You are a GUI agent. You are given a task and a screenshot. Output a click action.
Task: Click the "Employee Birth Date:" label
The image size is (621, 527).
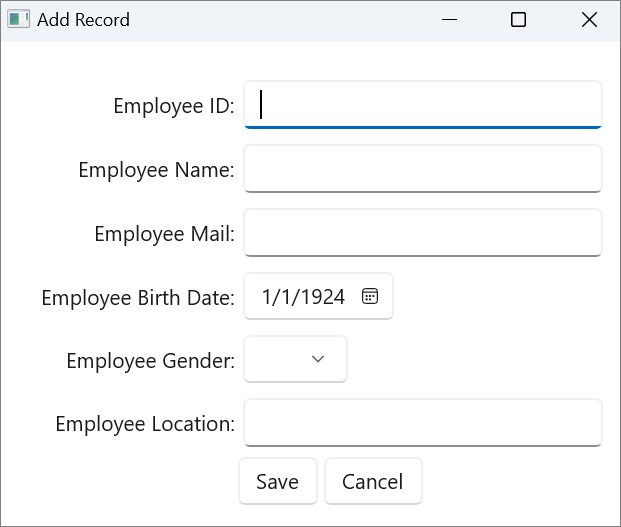[x=137, y=298]
